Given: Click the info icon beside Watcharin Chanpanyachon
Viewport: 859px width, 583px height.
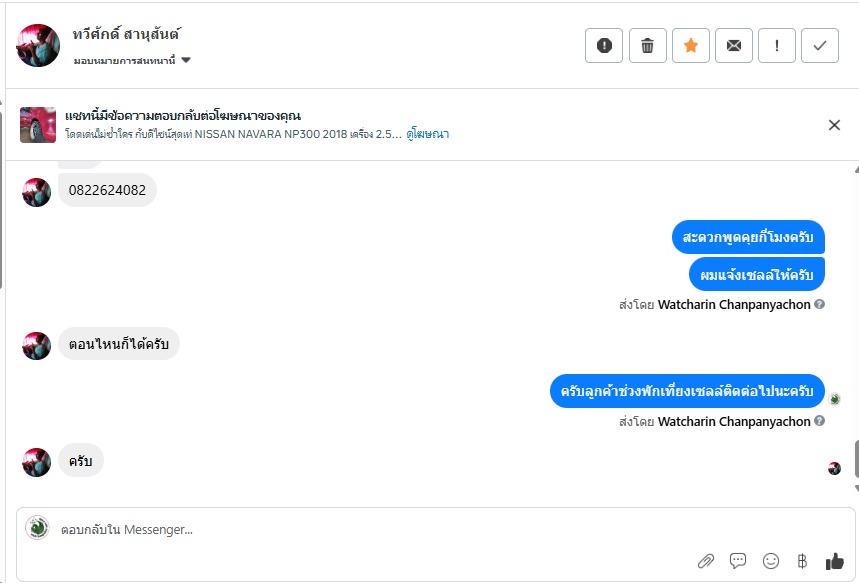Looking at the screenshot, I should point(820,304).
